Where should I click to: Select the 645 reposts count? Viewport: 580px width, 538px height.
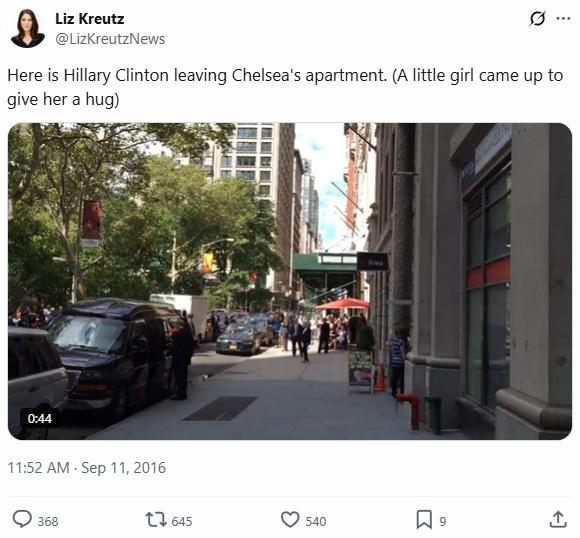pos(182,521)
